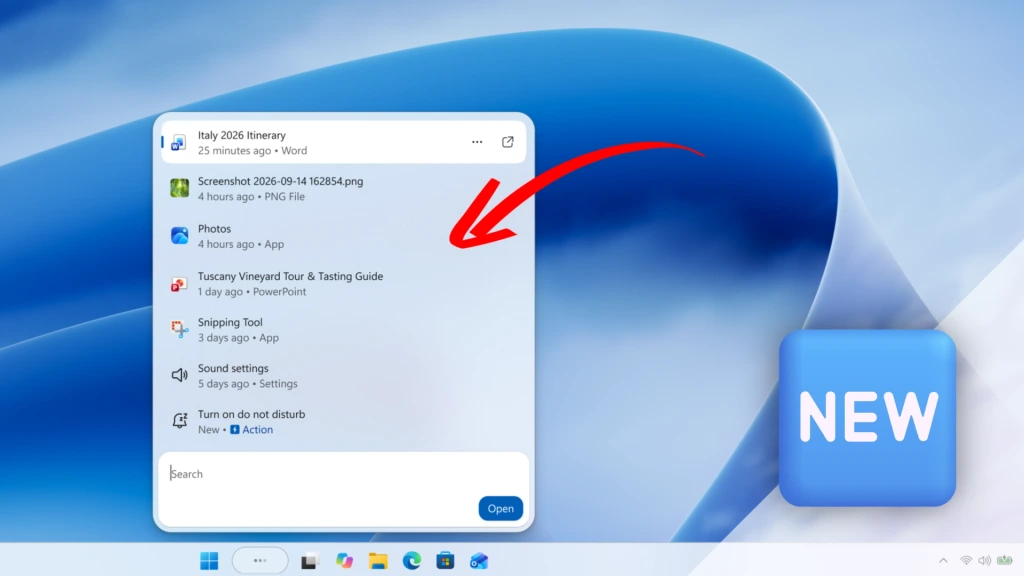Launch Microsoft Edge from the taskbar

(411, 561)
